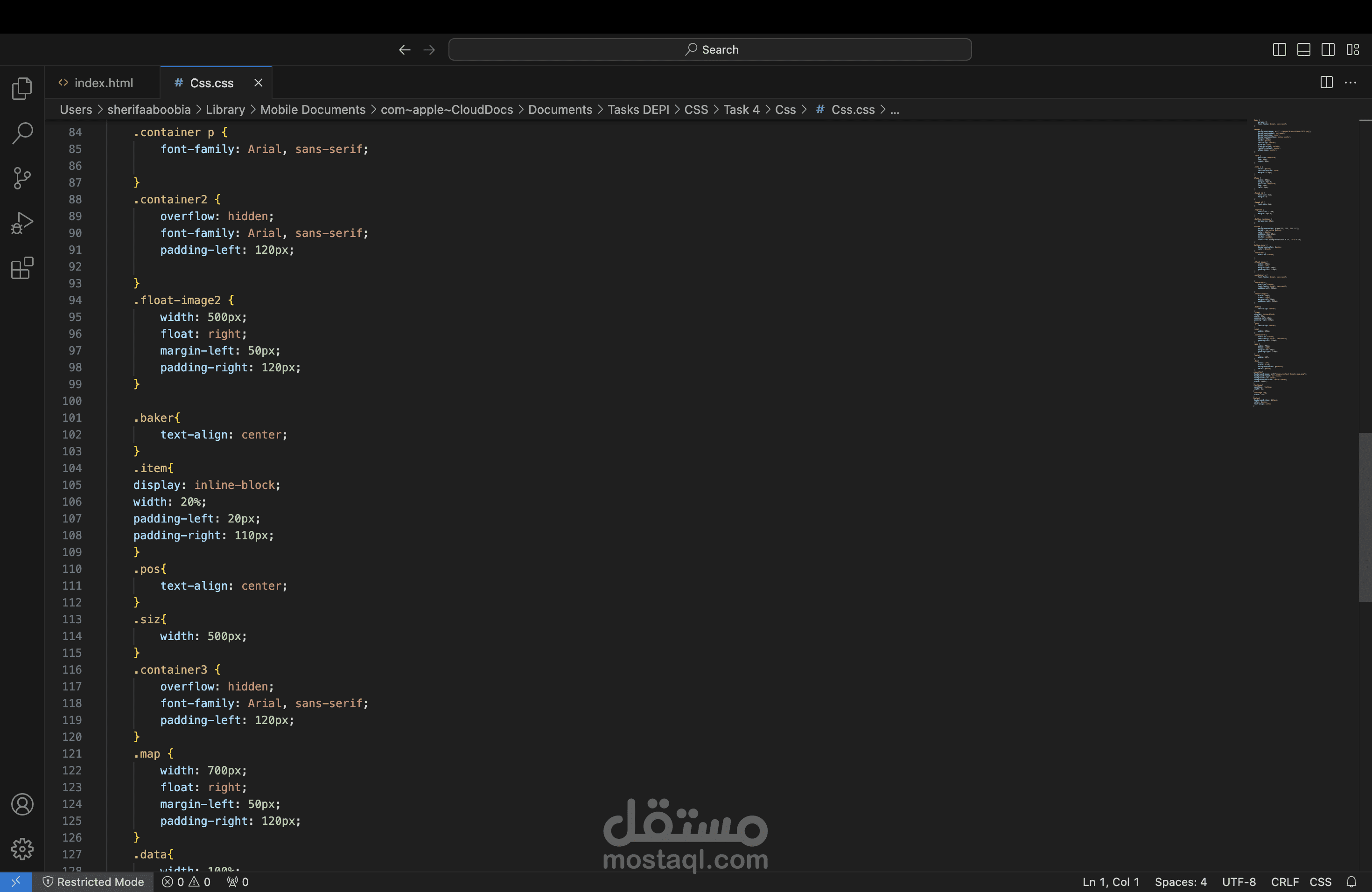Toggle the secondary side bar layout button
This screenshot has height=892, width=1372.
(x=1328, y=49)
